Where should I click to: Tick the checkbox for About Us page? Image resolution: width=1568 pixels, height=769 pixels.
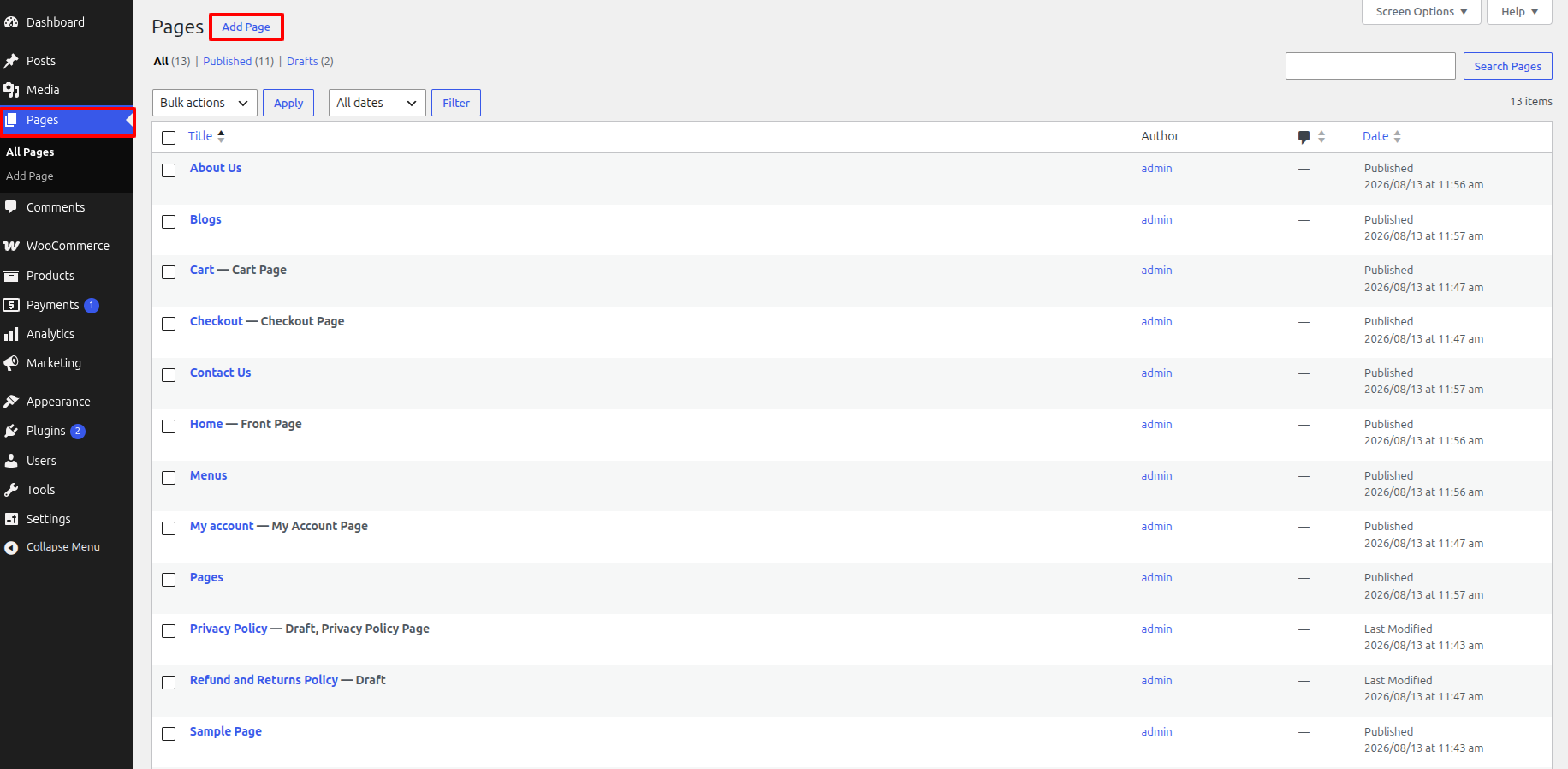169,170
